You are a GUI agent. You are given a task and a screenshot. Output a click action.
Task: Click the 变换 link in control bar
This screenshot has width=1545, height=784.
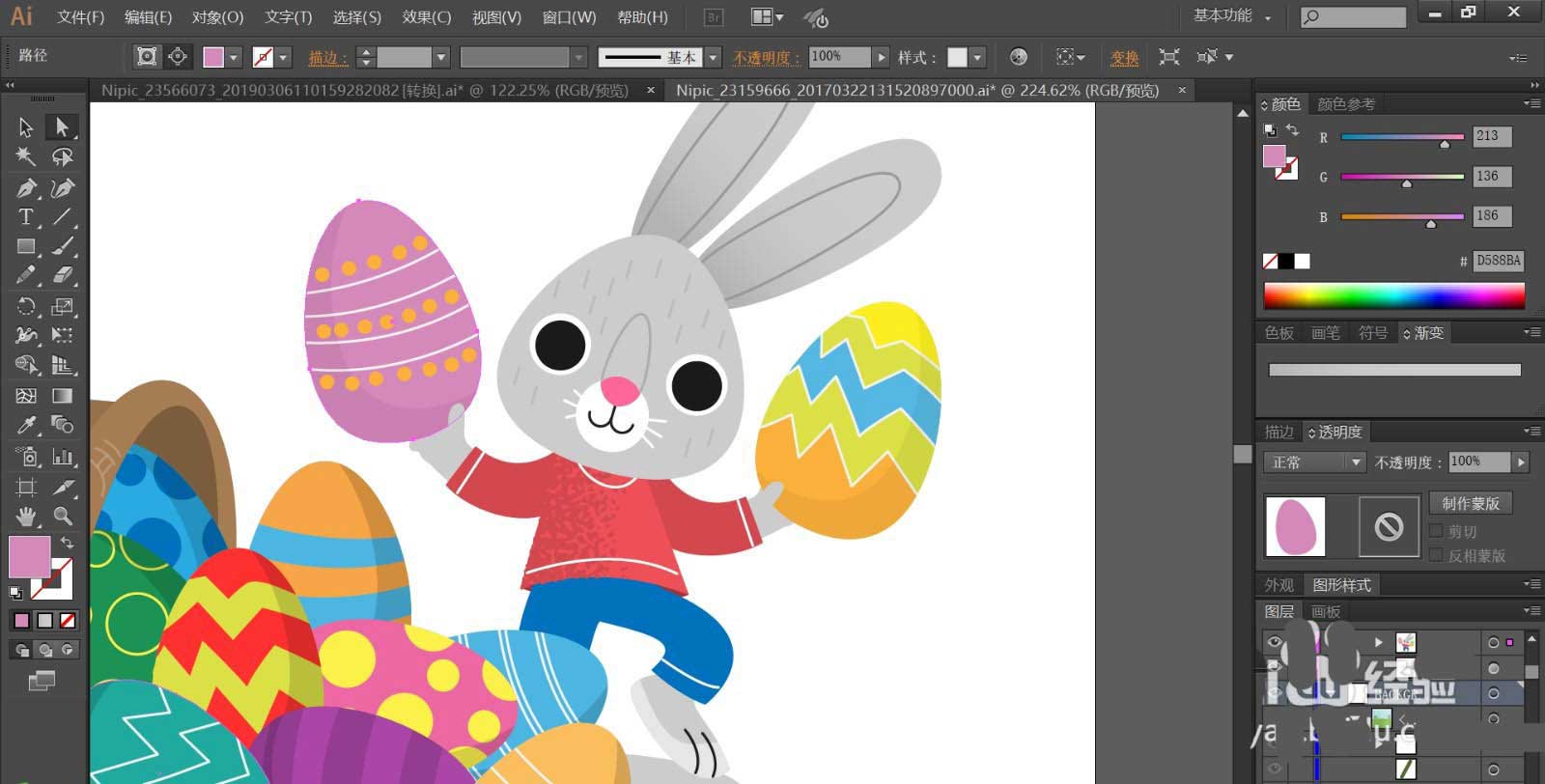1124,58
